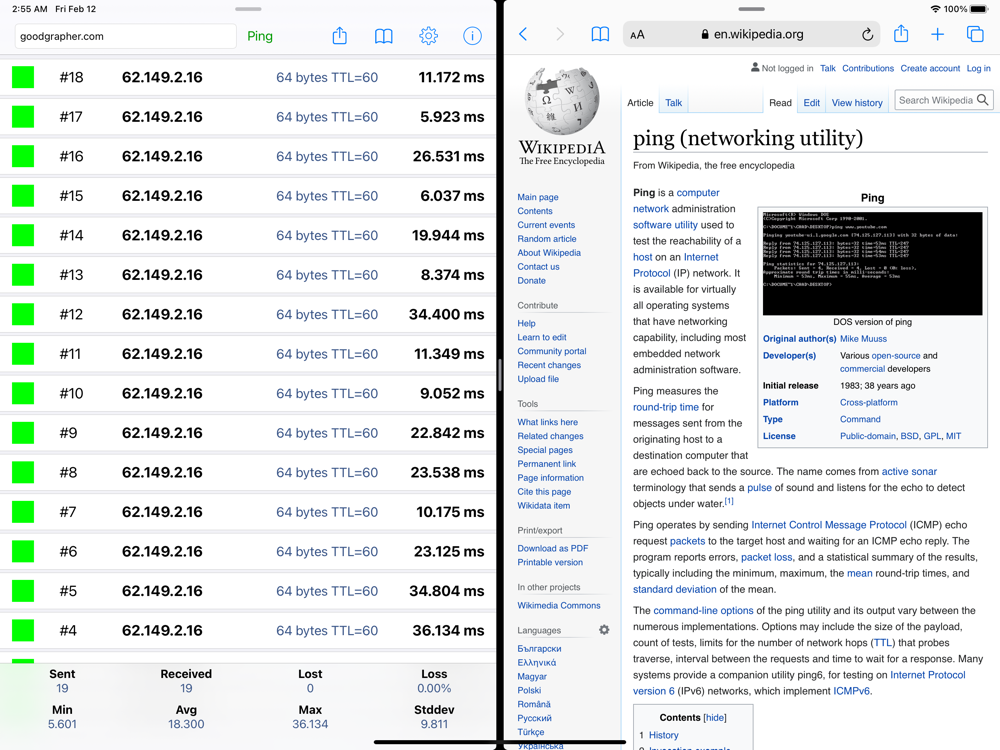Tap the Avg value 18.300

186,724
